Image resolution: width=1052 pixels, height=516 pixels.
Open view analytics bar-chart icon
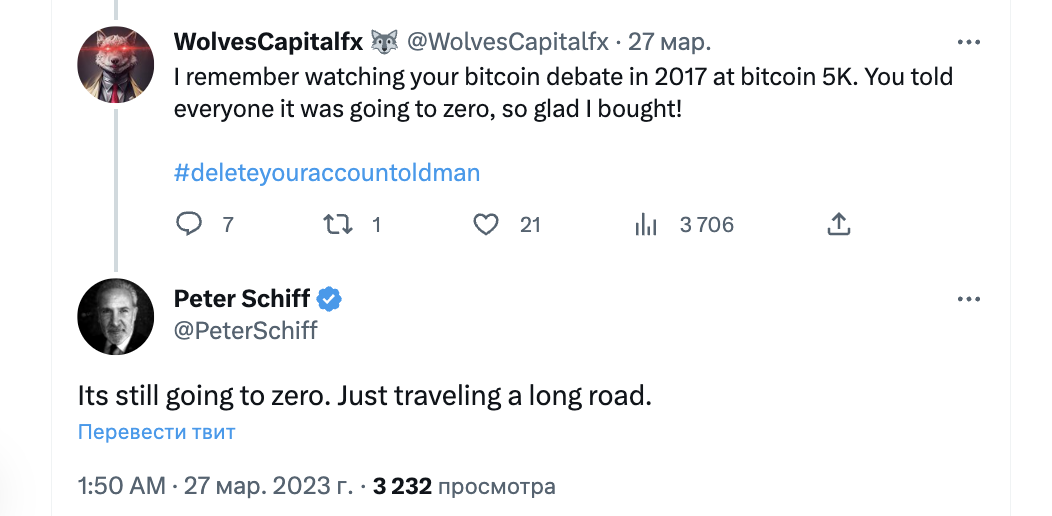(646, 225)
